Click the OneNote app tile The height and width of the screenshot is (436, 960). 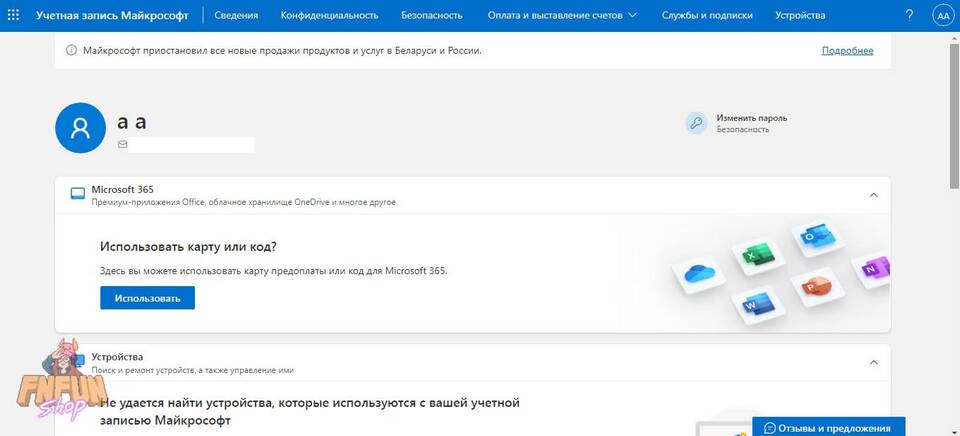click(873, 269)
